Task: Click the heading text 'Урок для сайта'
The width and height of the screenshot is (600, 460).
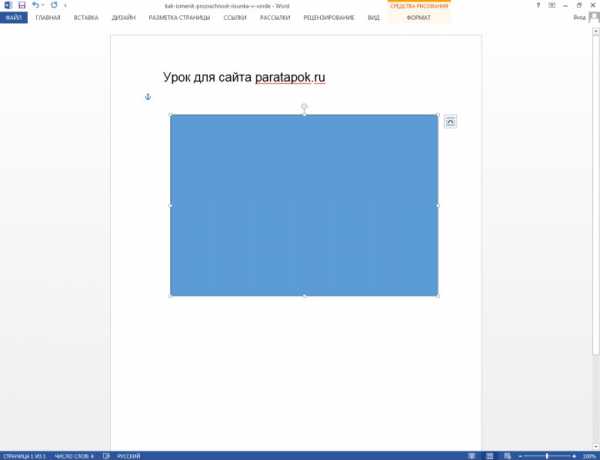Action: [207, 77]
